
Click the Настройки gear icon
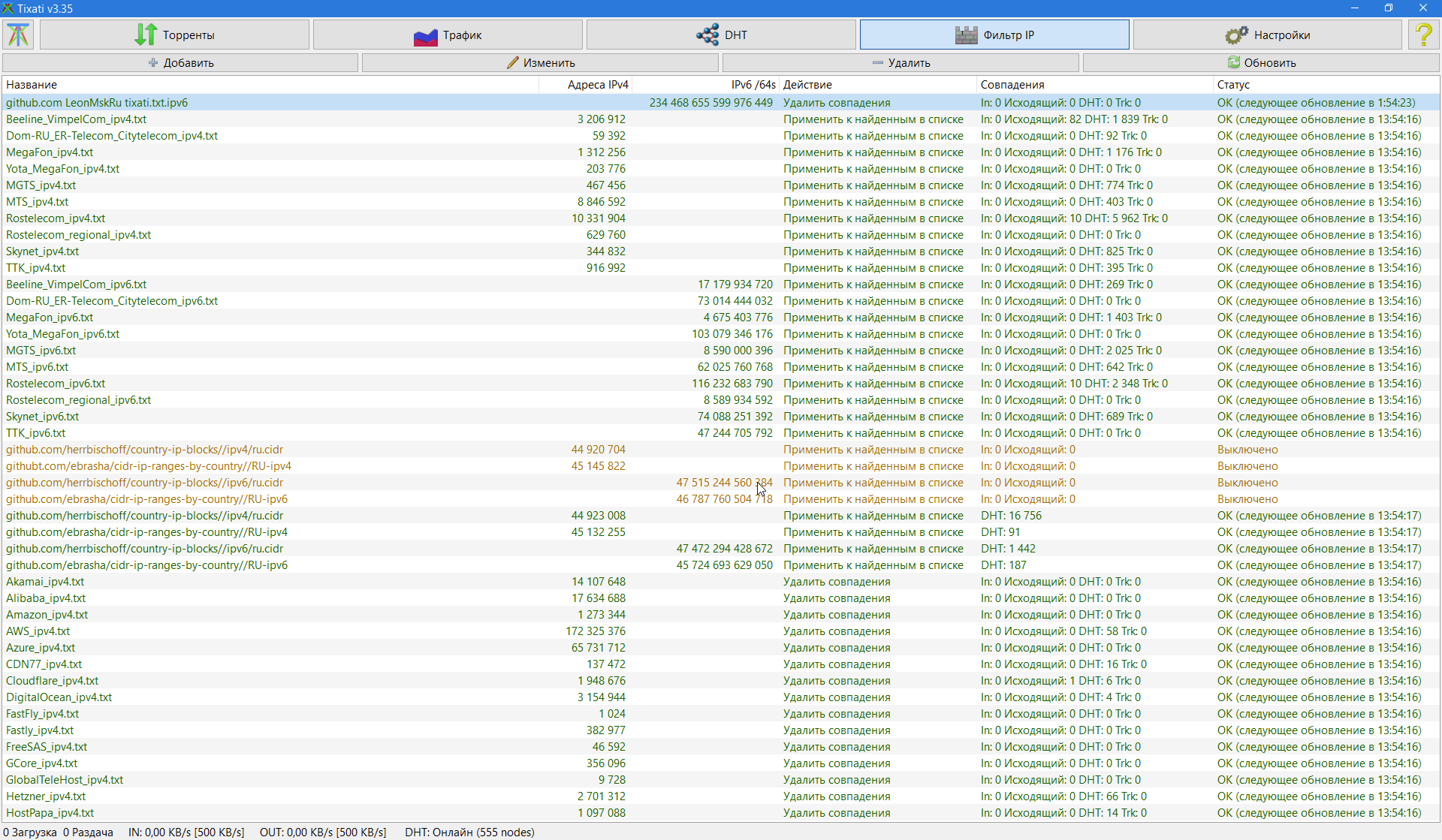pos(1236,35)
